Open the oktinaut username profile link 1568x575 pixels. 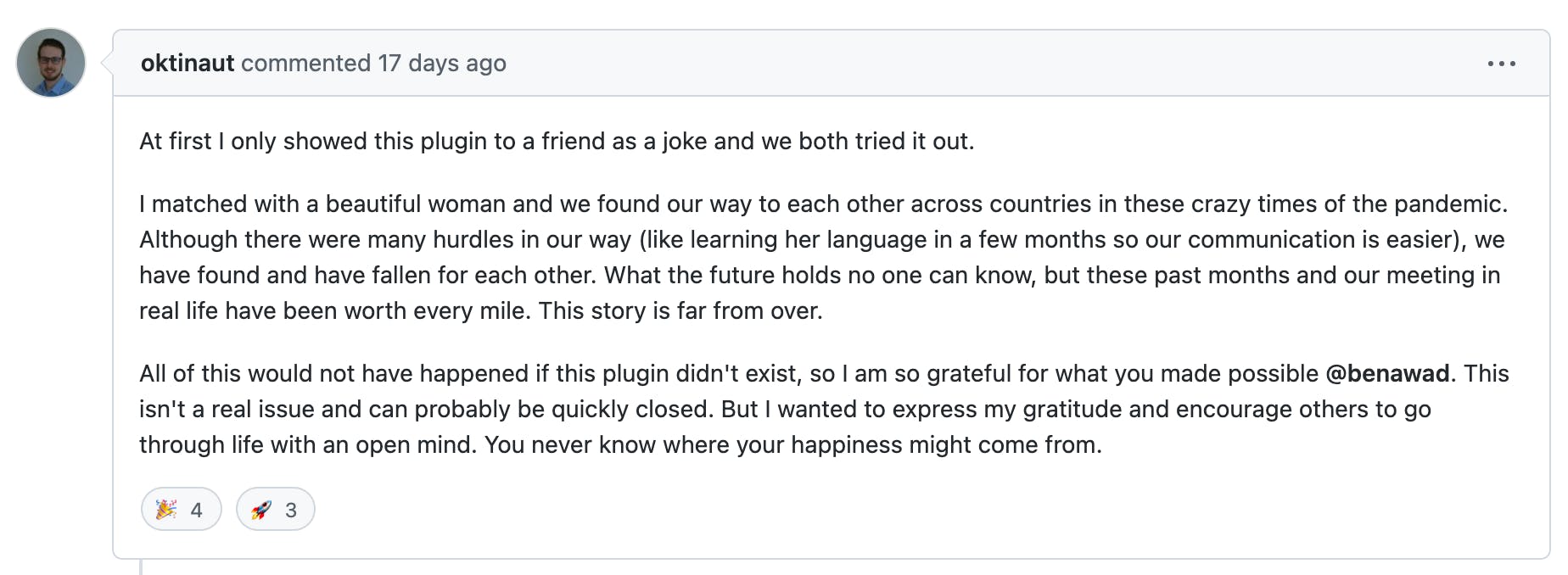pyautogui.click(x=188, y=63)
